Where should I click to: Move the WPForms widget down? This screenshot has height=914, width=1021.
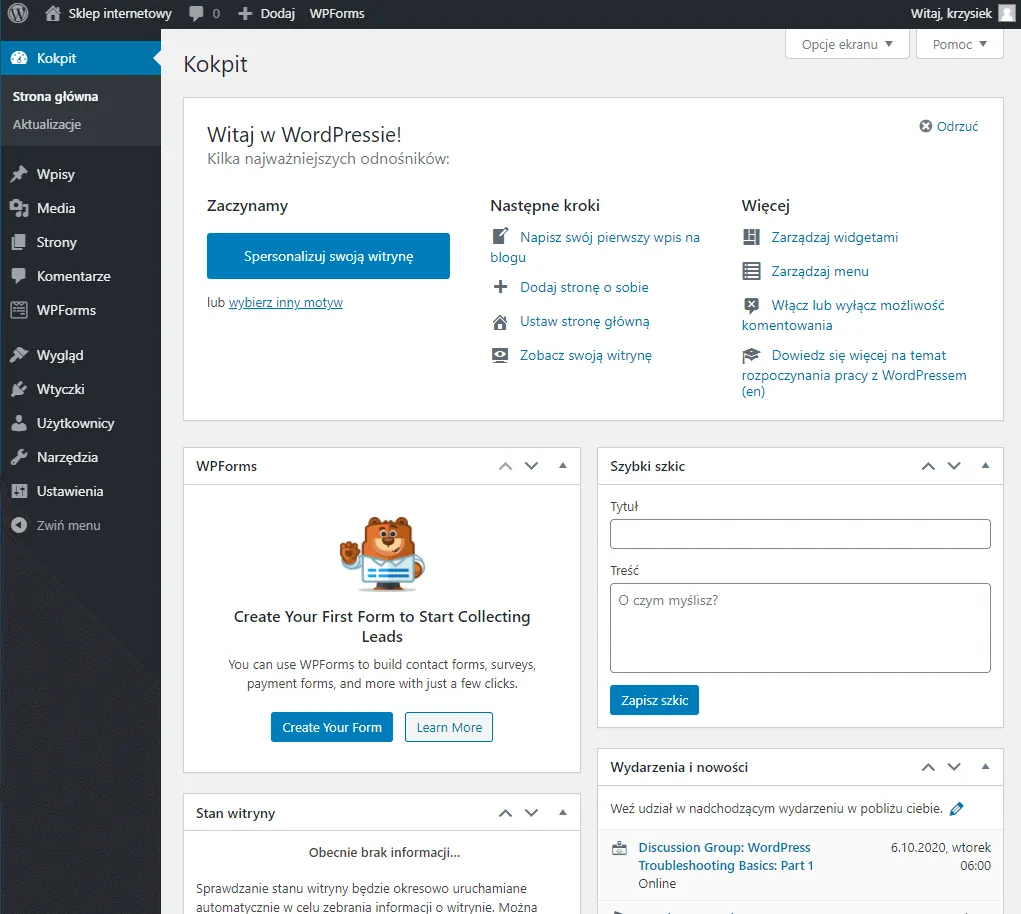pos(531,466)
